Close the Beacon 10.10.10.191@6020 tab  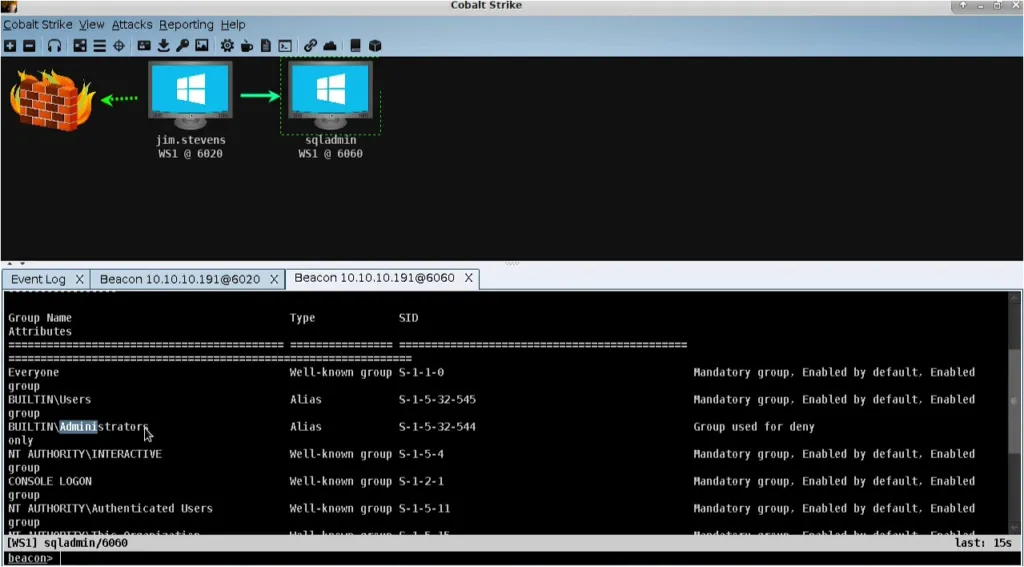coord(274,280)
